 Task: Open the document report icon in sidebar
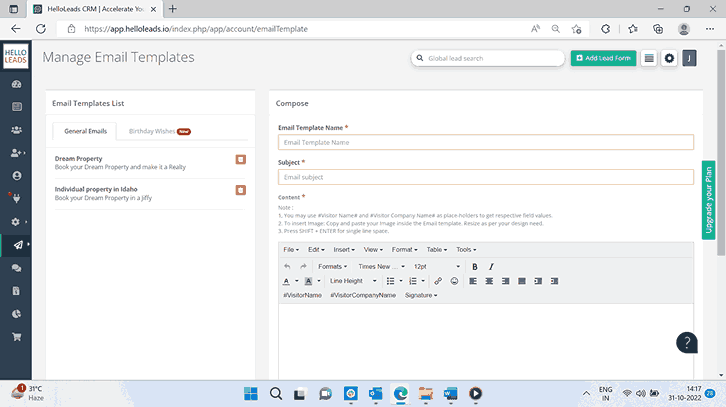click(17, 291)
